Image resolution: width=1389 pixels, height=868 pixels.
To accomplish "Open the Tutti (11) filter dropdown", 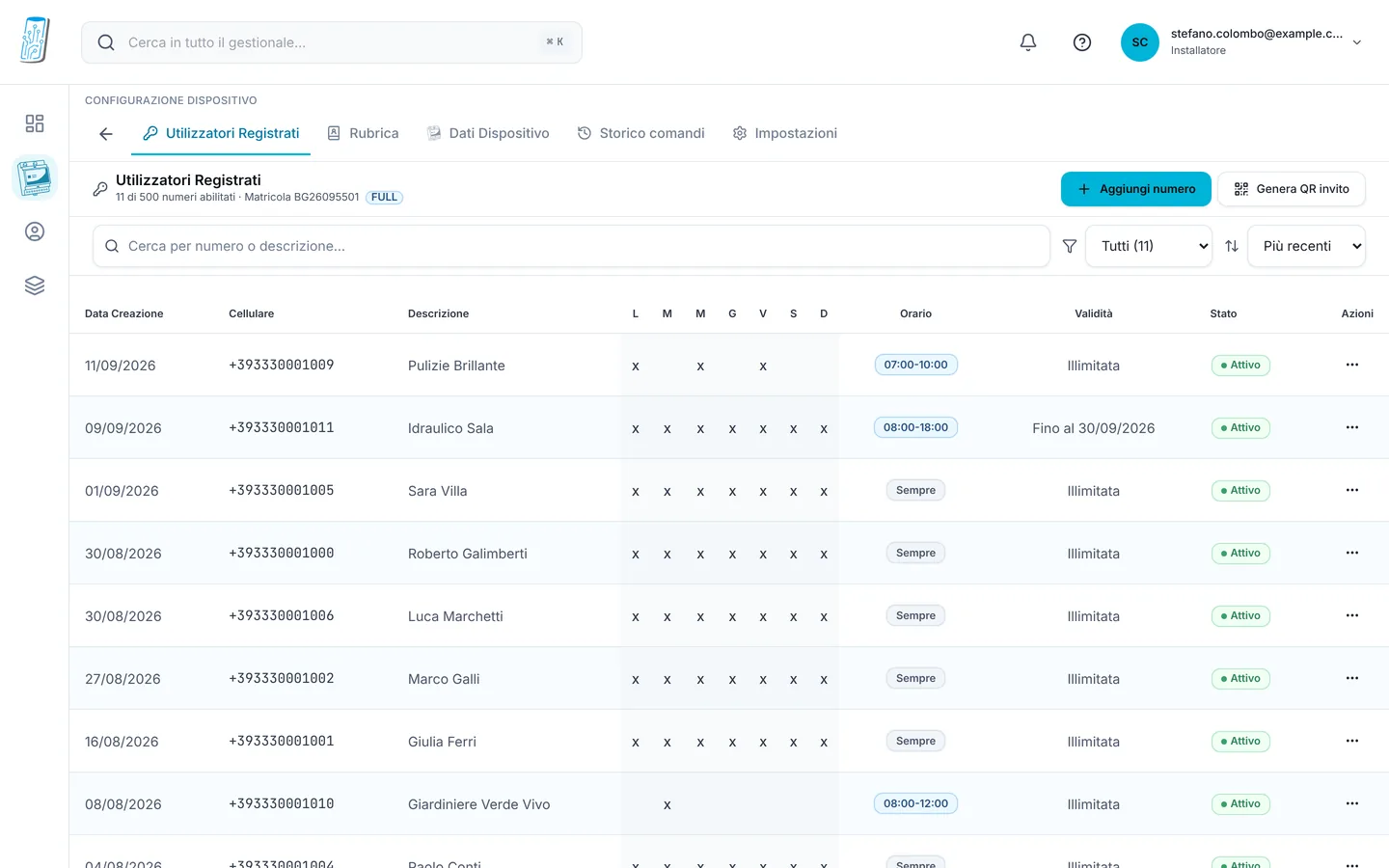I will click(1149, 246).
